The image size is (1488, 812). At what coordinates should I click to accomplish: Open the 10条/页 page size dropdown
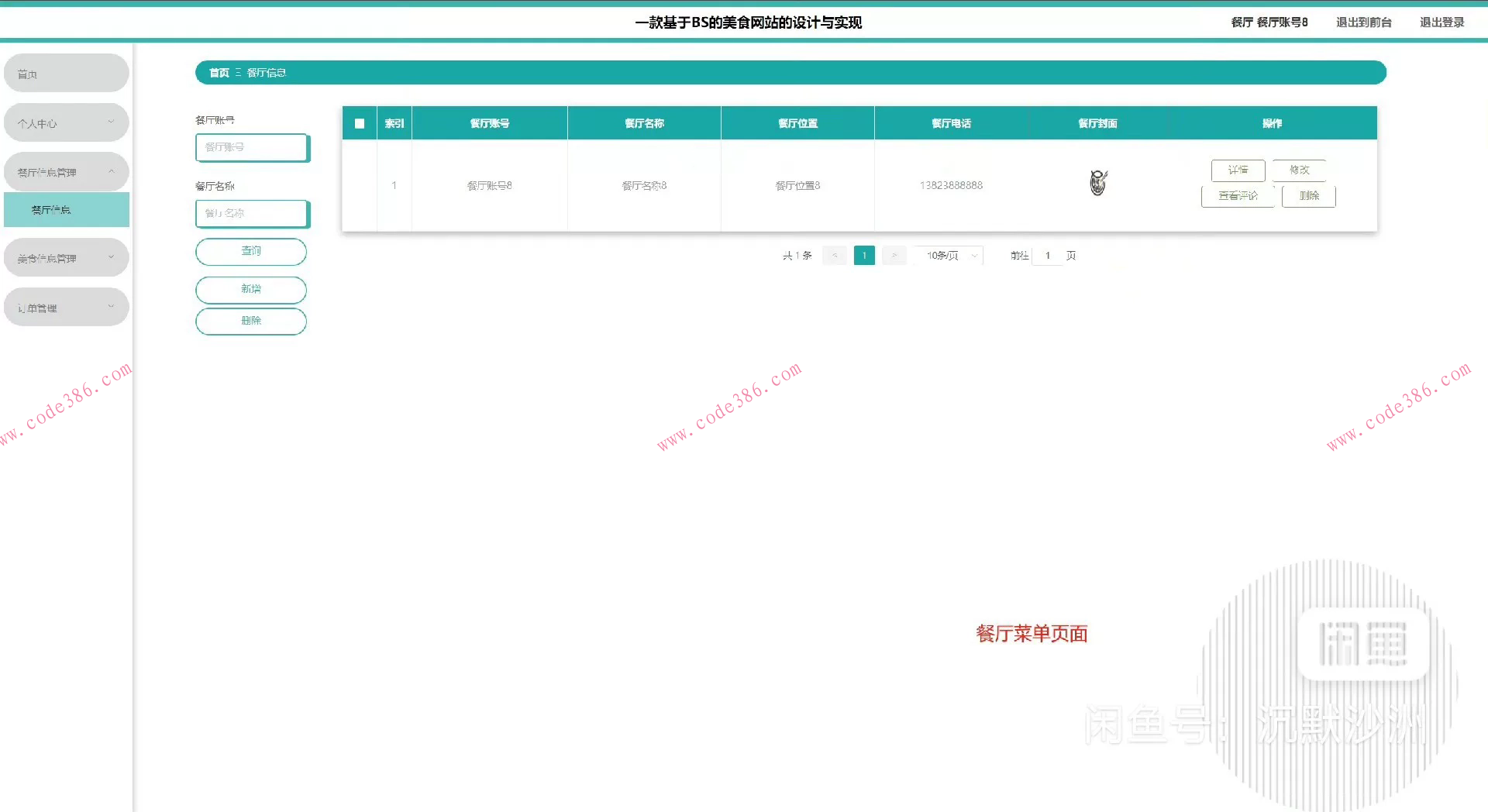(x=947, y=255)
